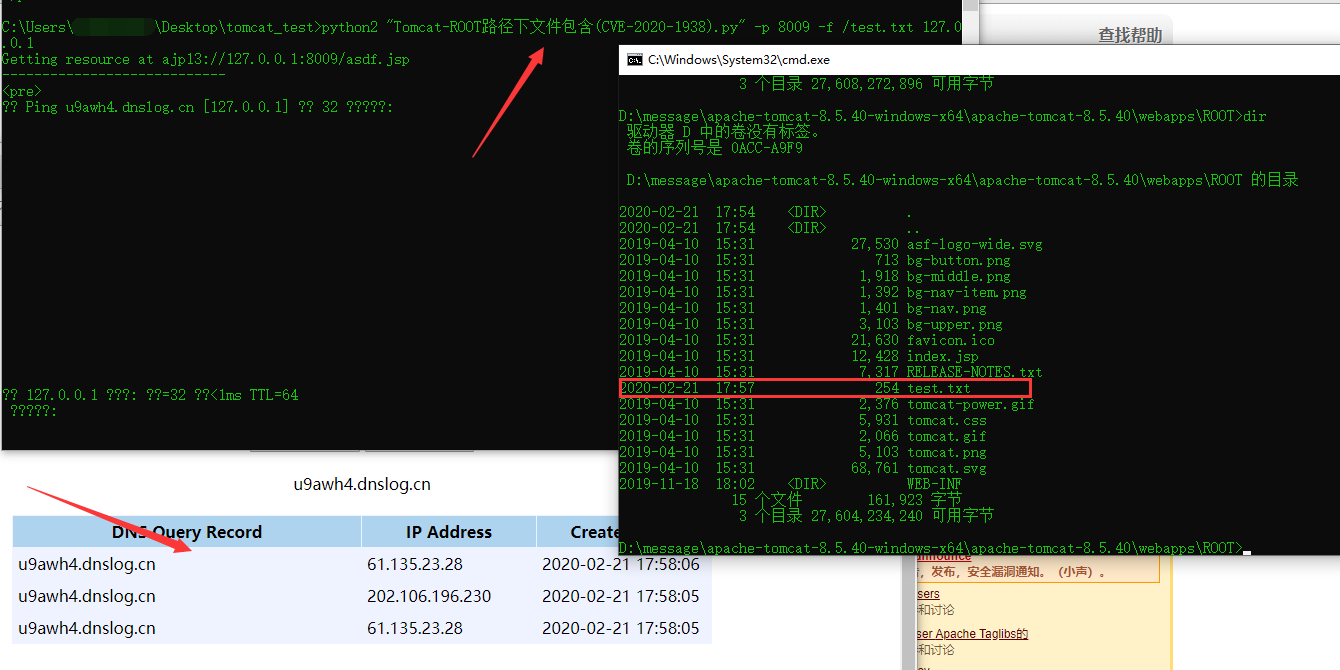Select index.jsp in the directory listing

pyautogui.click(x=943, y=356)
